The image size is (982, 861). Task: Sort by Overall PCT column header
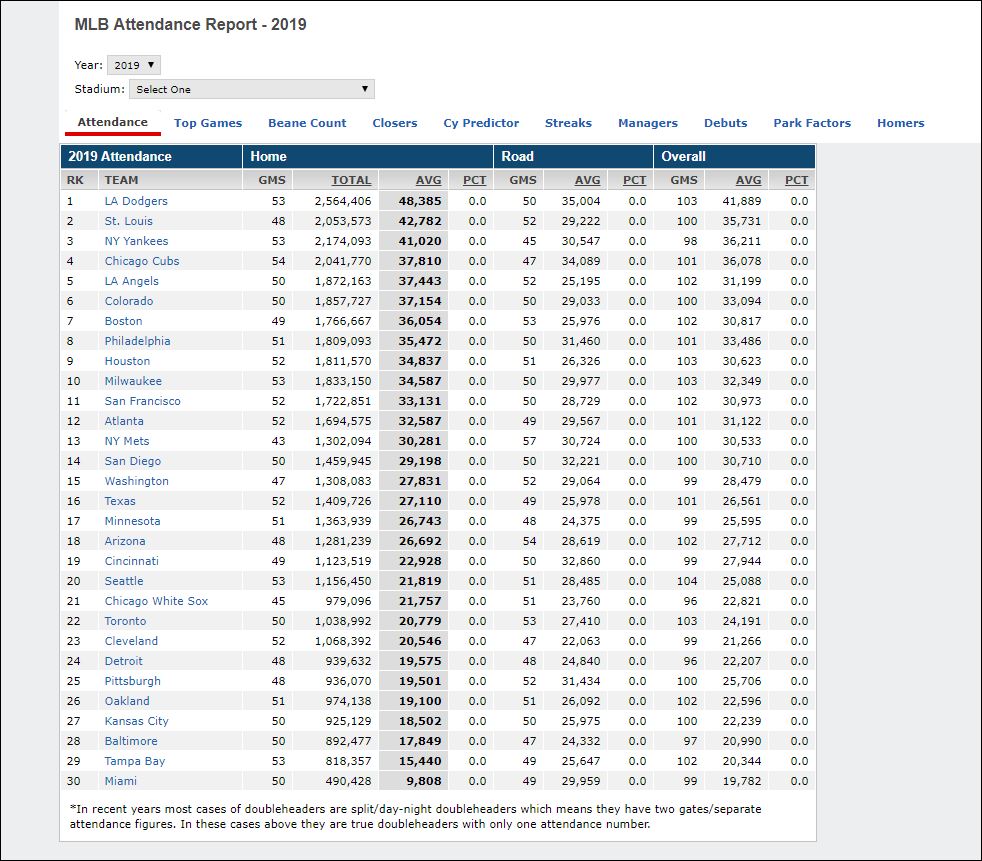[796, 180]
